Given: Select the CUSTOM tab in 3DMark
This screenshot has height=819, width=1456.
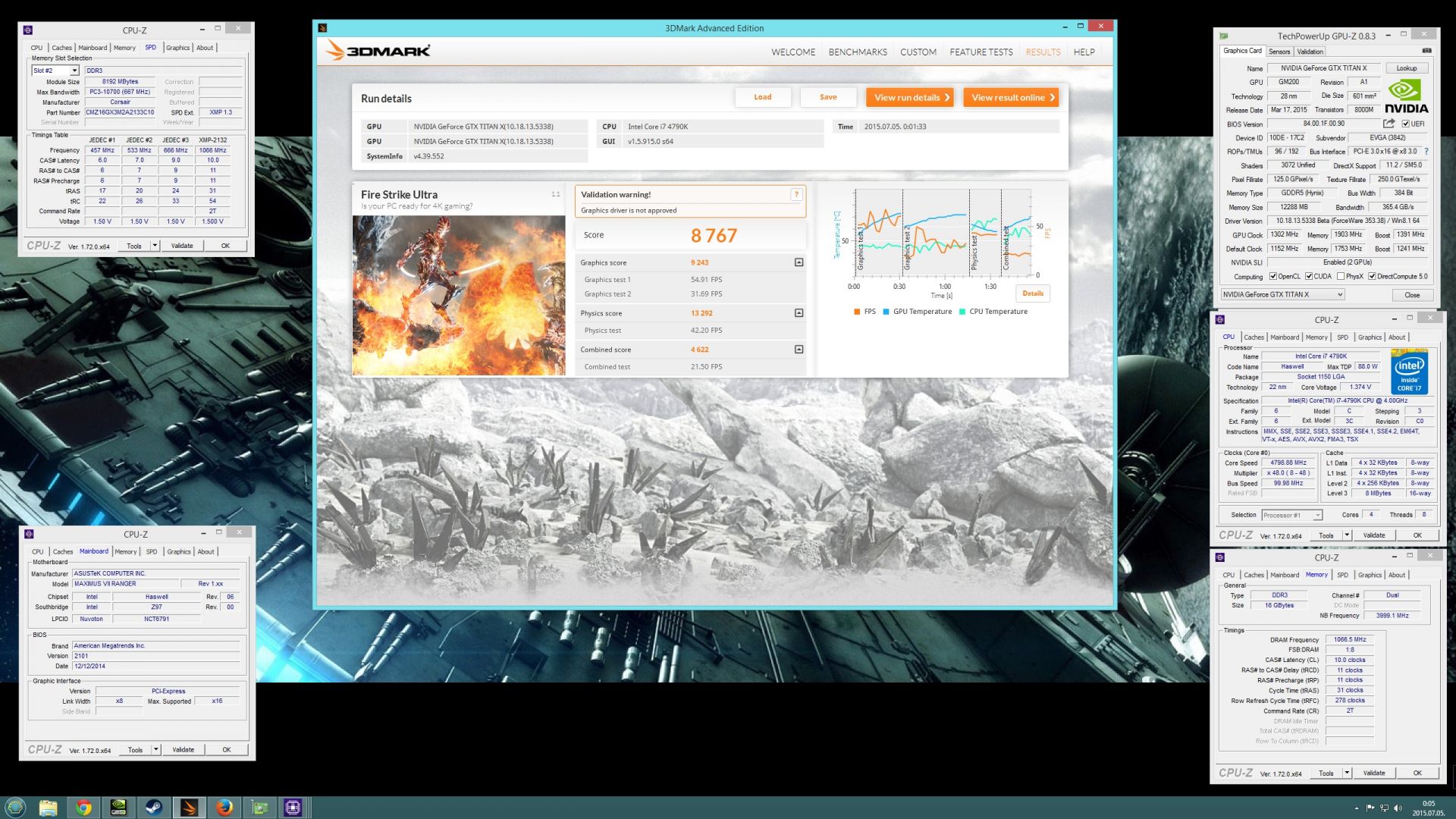Looking at the screenshot, I should tap(918, 52).
